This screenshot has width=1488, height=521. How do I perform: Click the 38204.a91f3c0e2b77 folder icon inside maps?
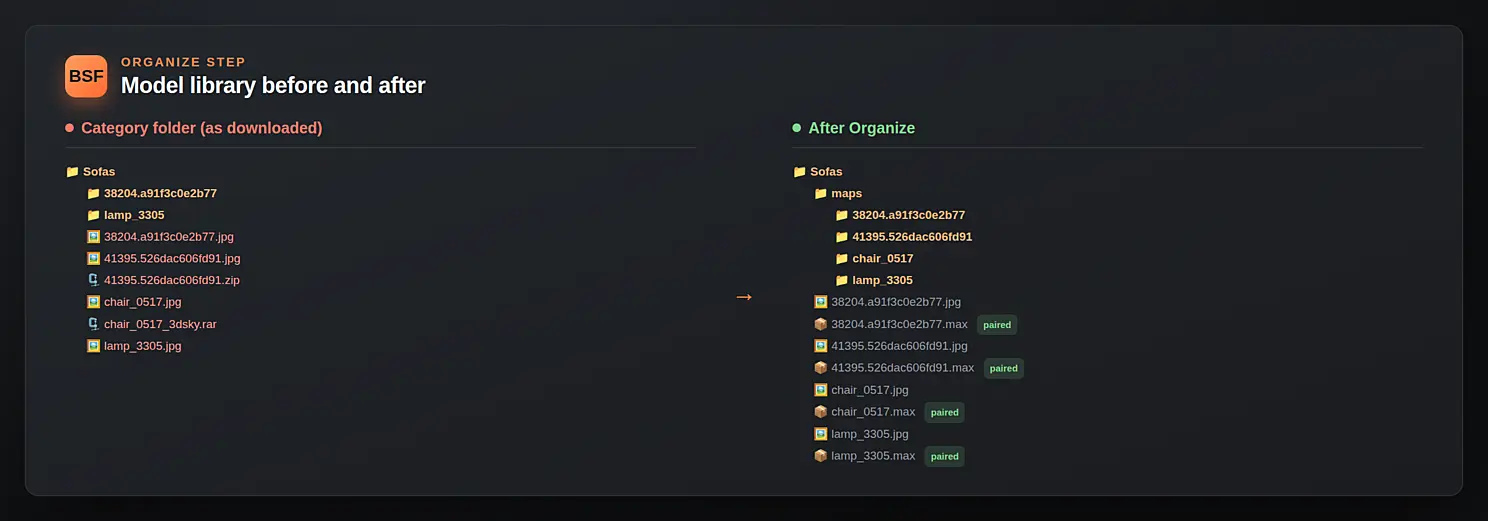click(841, 215)
